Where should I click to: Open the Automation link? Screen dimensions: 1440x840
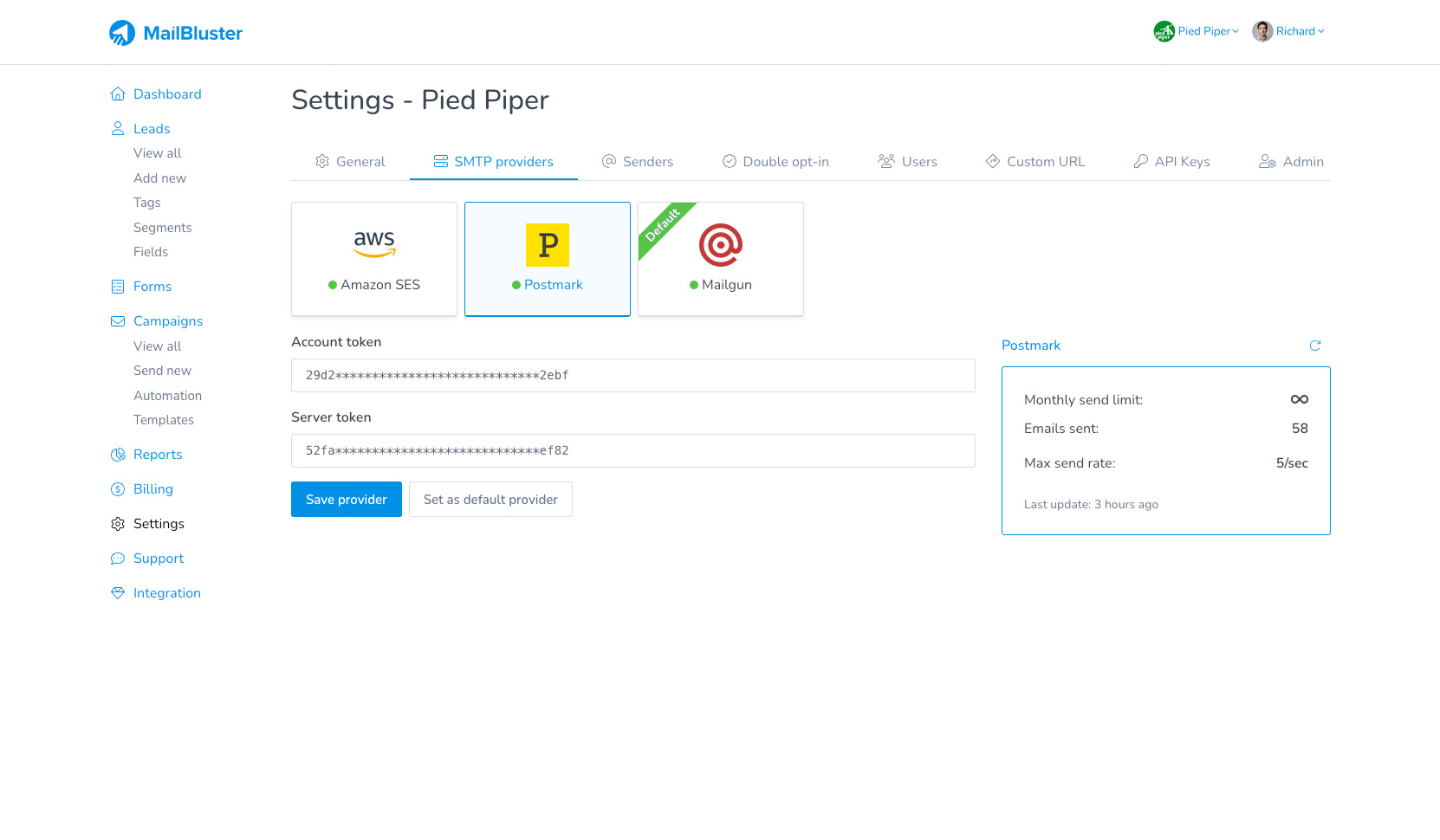(x=167, y=396)
